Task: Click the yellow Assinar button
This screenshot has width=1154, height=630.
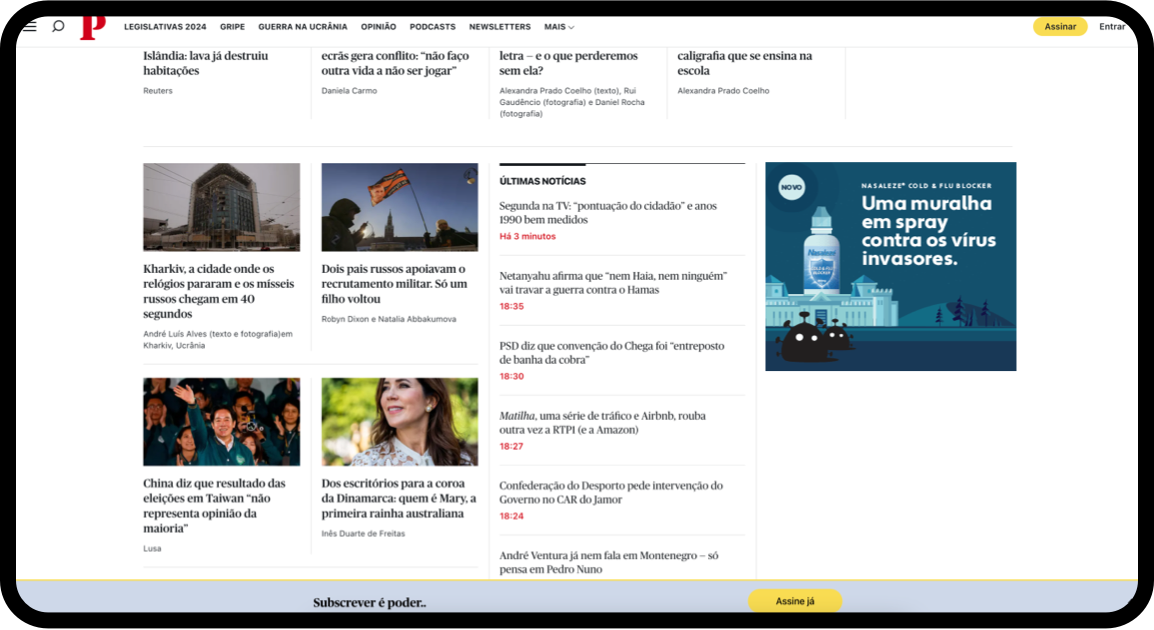Action: pyautogui.click(x=1059, y=27)
